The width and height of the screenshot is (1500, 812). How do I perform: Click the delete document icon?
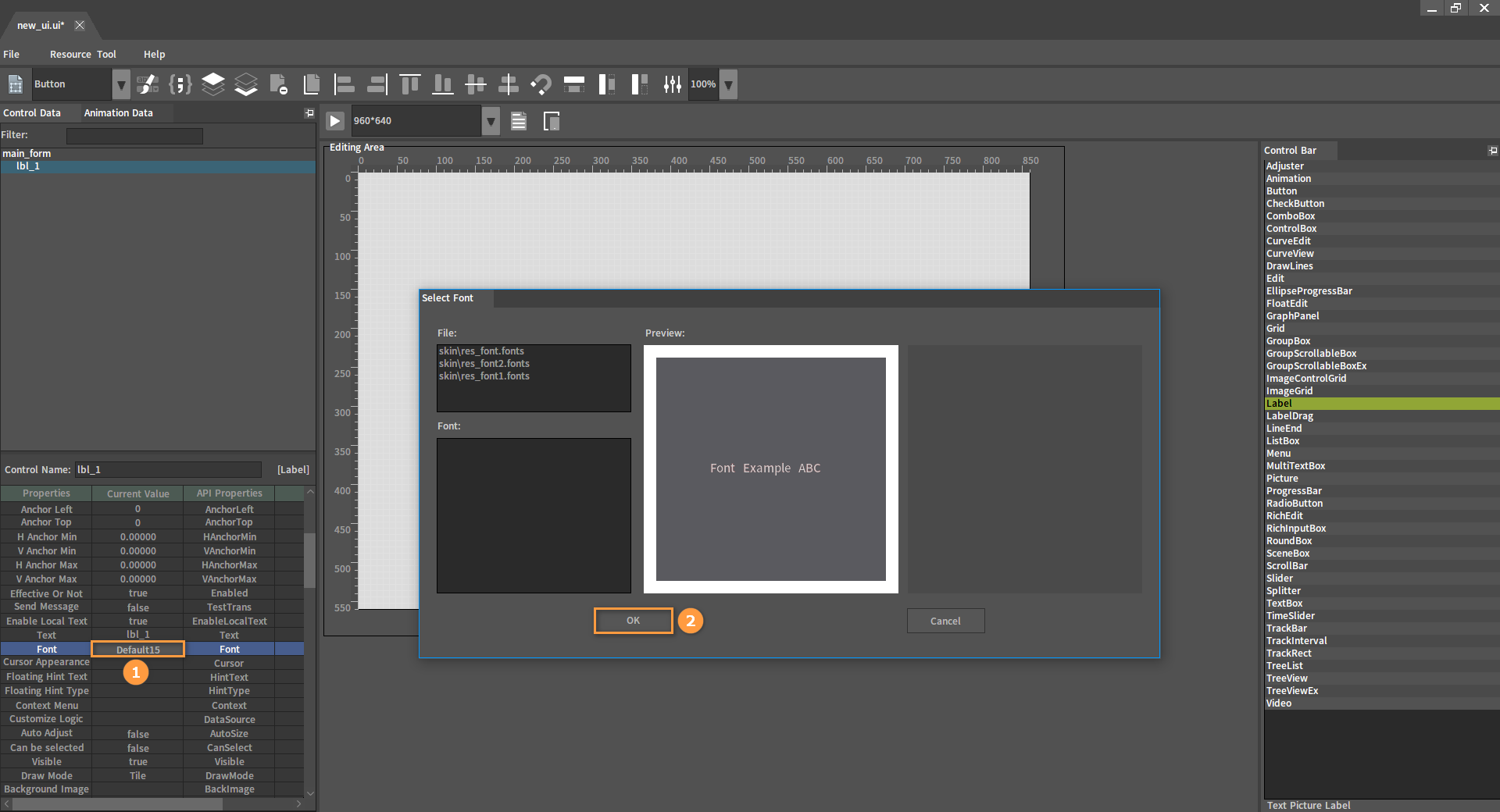tap(278, 84)
